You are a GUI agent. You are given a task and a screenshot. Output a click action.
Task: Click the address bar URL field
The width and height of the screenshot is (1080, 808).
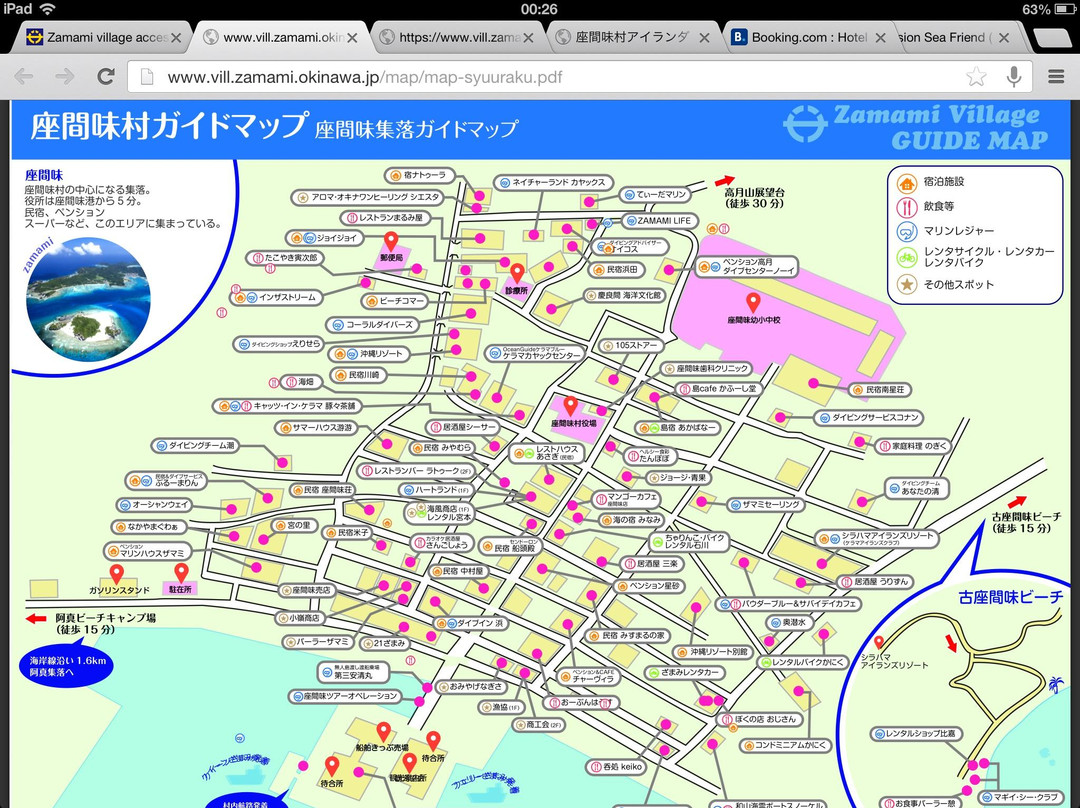[550, 76]
